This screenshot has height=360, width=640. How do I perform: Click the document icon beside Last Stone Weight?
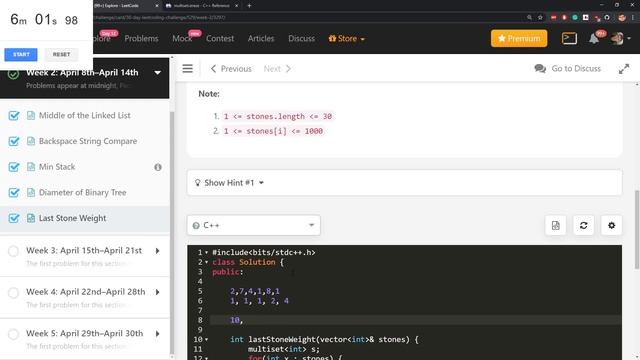31,218
